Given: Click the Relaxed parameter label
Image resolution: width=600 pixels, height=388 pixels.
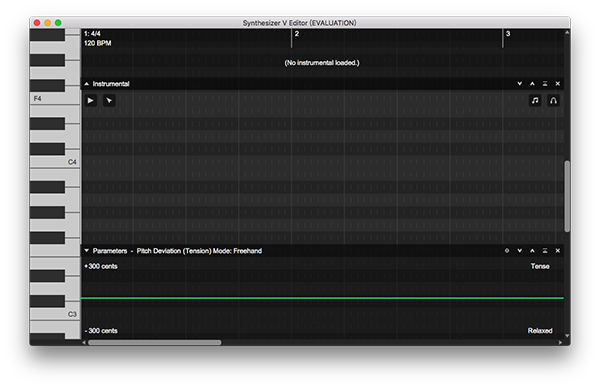Looking at the screenshot, I should (540, 331).
